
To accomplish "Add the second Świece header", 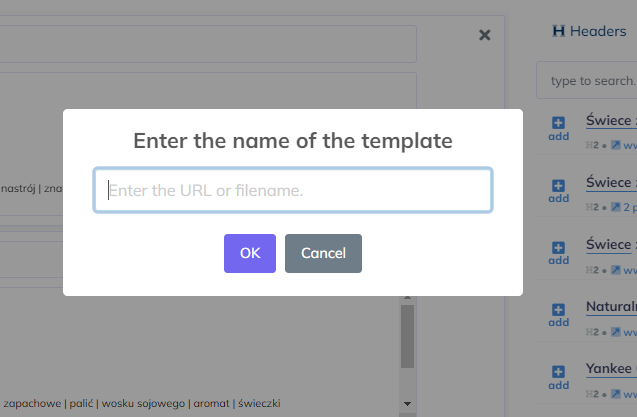I will pos(558,190).
